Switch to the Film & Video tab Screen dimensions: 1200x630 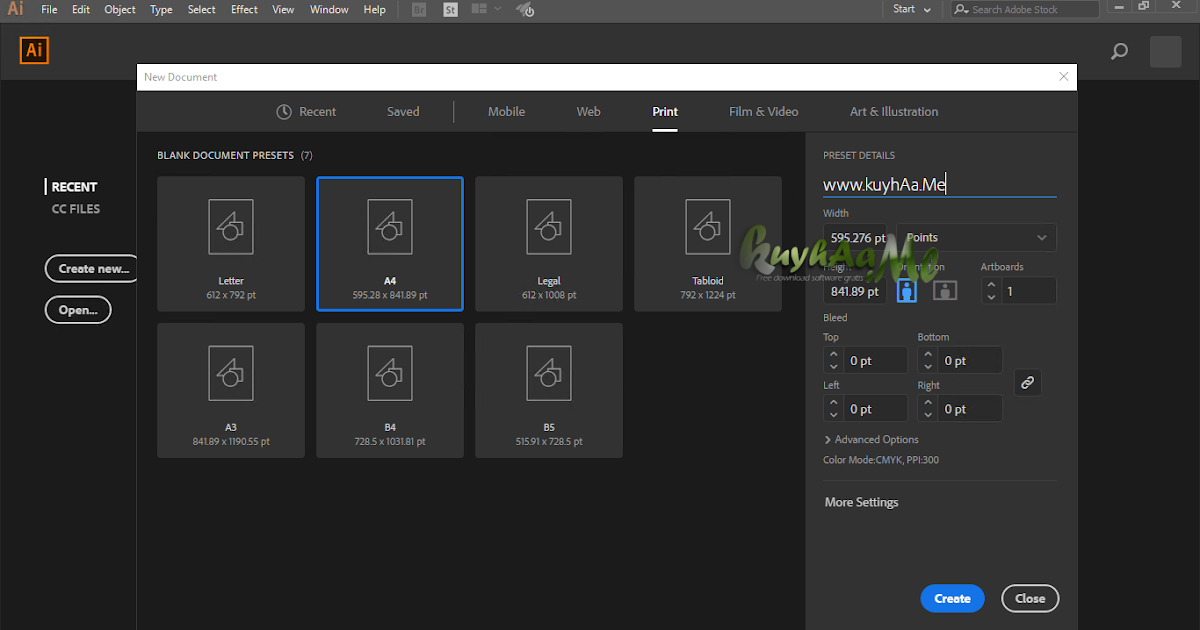click(764, 112)
